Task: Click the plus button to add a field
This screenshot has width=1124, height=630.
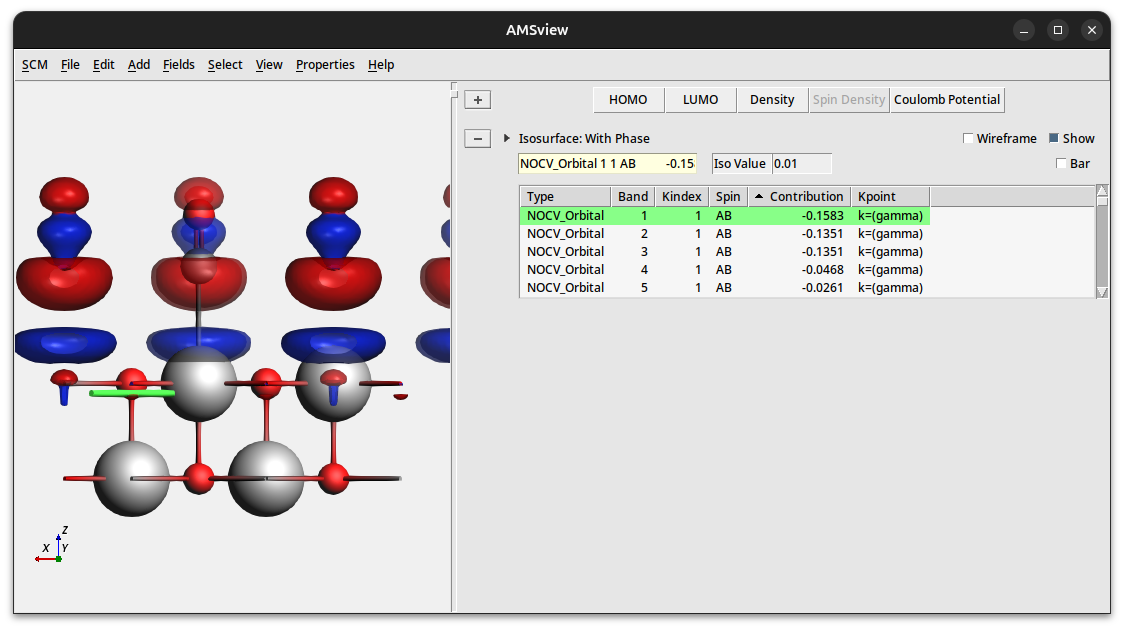Action: [477, 99]
